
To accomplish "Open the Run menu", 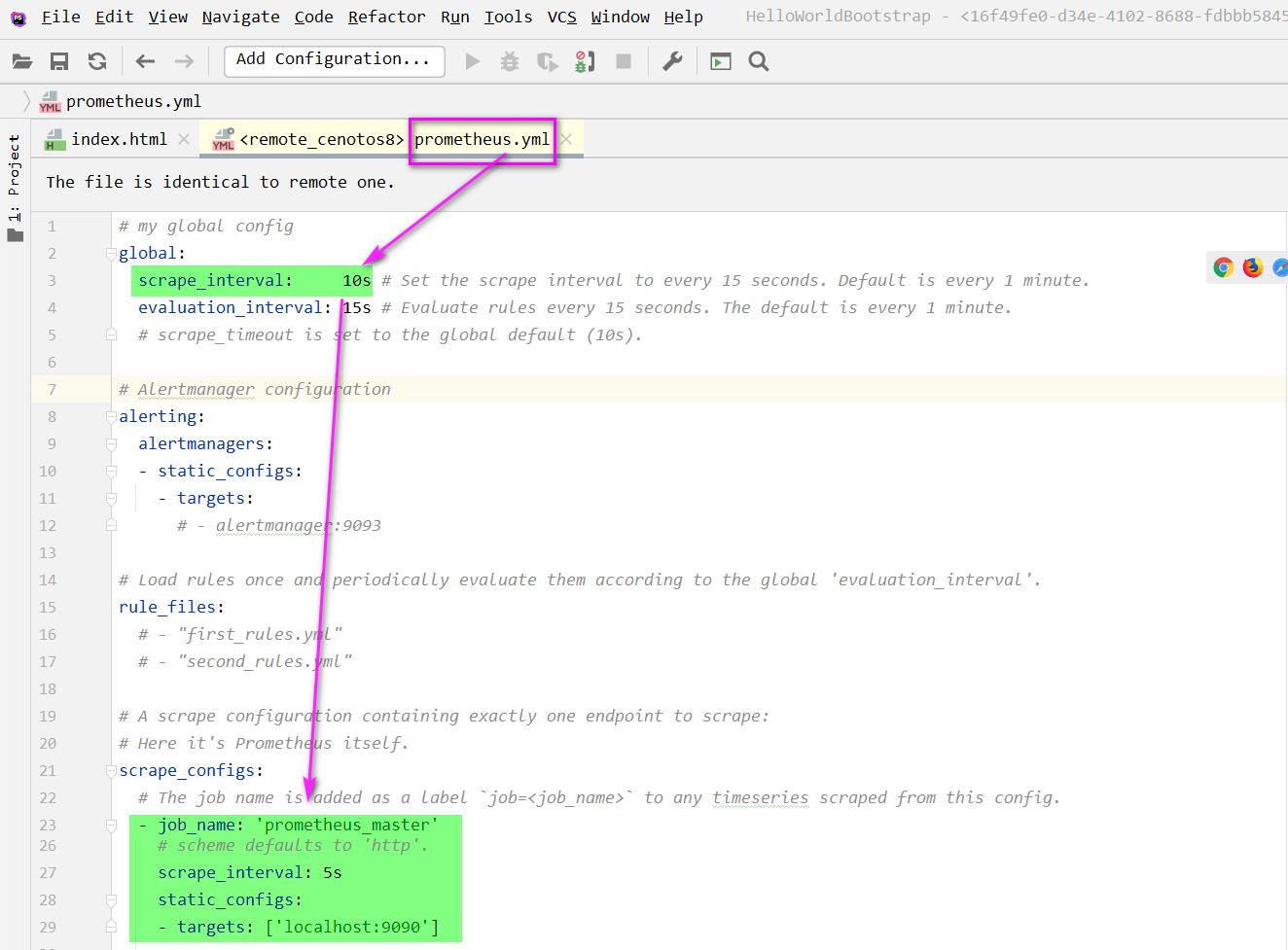I will coord(455,18).
